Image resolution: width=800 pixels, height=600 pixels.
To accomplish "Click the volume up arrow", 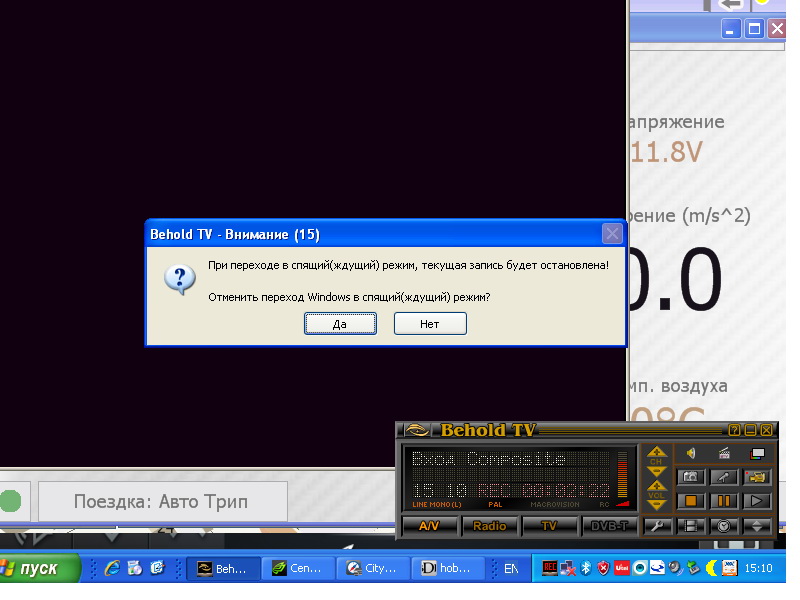I will coord(656,486).
